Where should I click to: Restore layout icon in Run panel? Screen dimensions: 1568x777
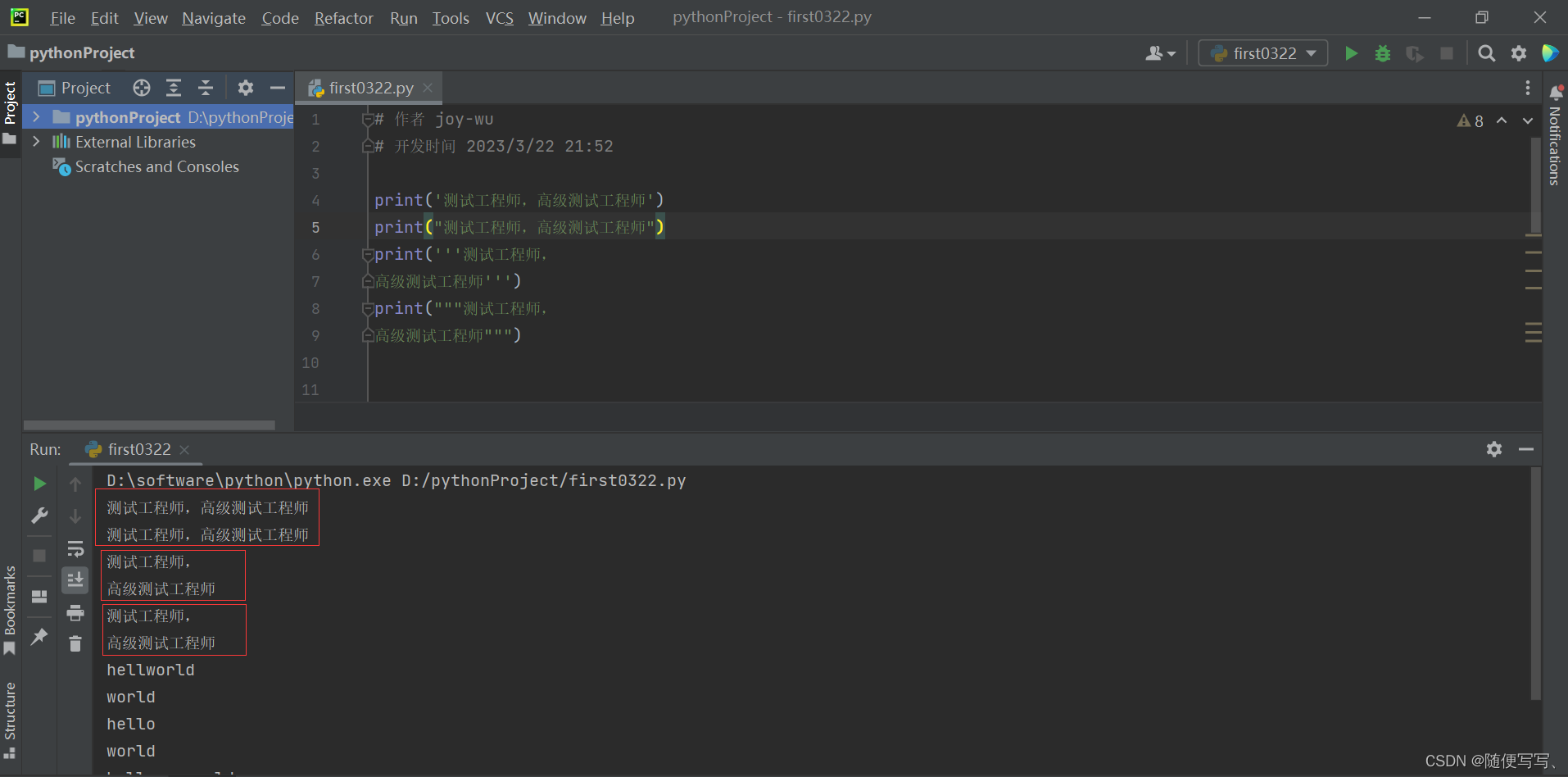39,596
